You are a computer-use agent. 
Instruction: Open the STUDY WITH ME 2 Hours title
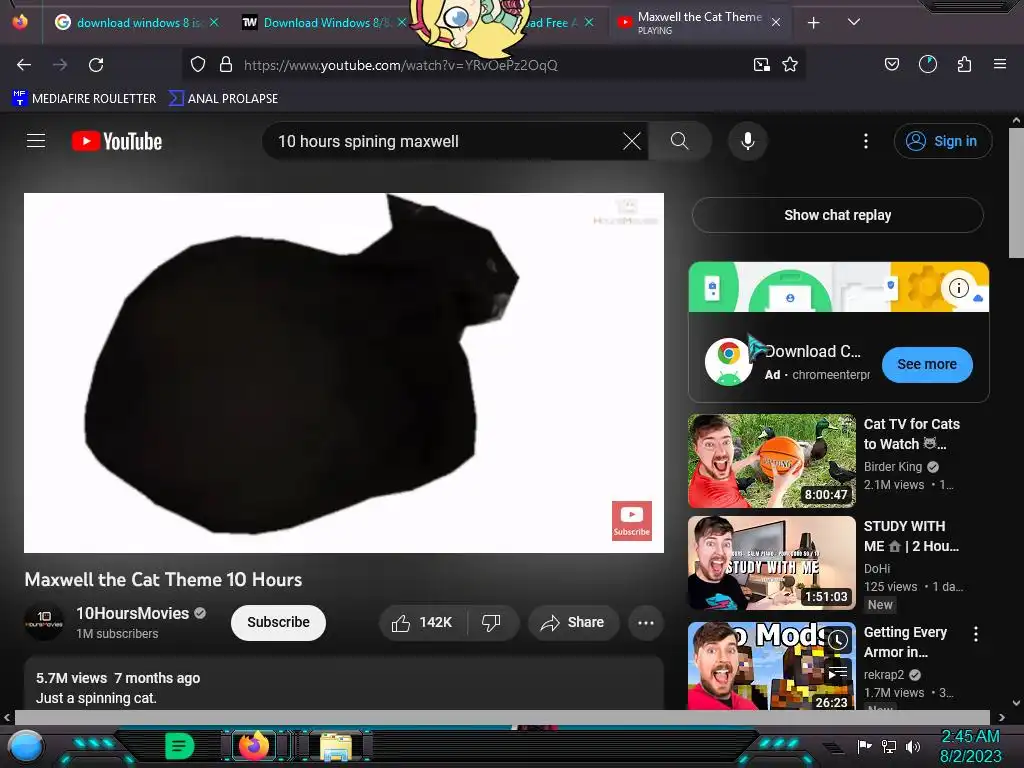click(911, 536)
